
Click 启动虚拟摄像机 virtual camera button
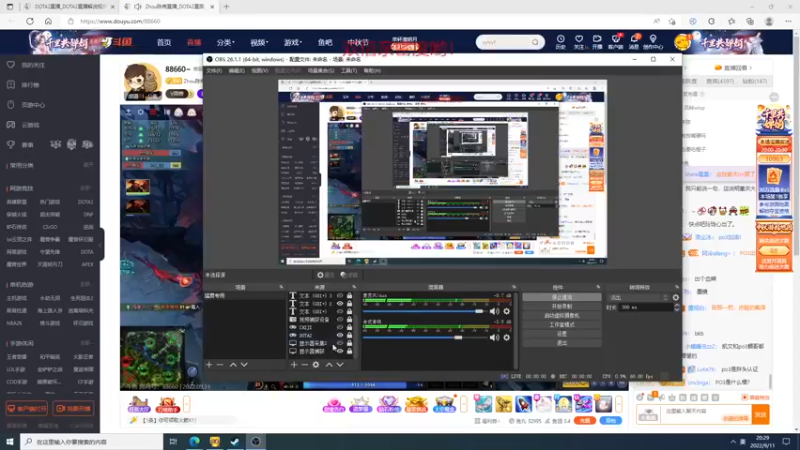click(x=562, y=315)
